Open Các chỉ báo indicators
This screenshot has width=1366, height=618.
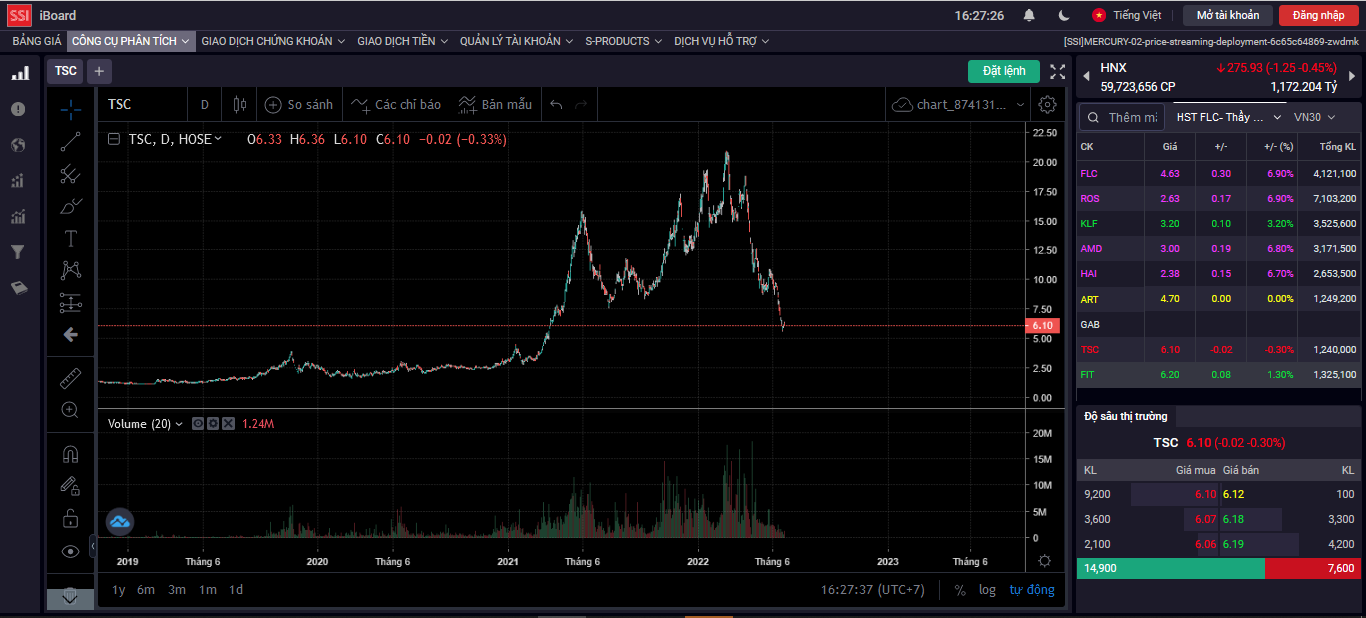(x=396, y=104)
